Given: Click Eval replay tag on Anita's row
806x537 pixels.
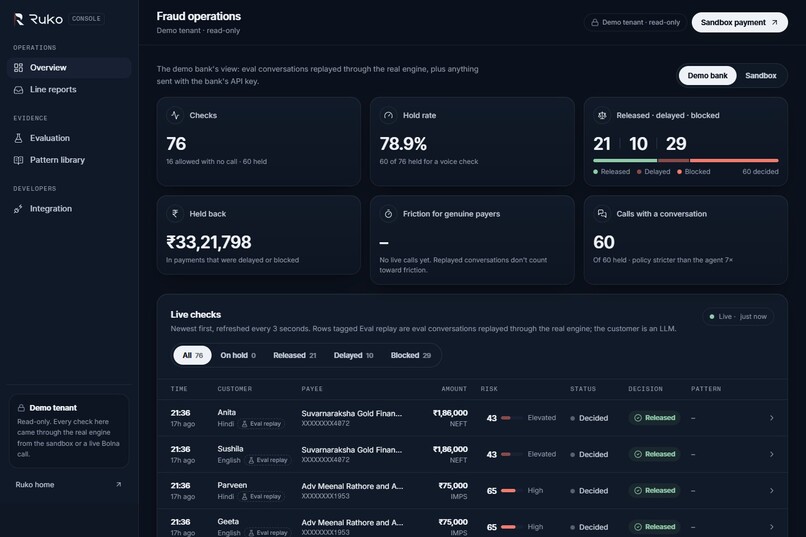Looking at the screenshot, I should [261, 424].
